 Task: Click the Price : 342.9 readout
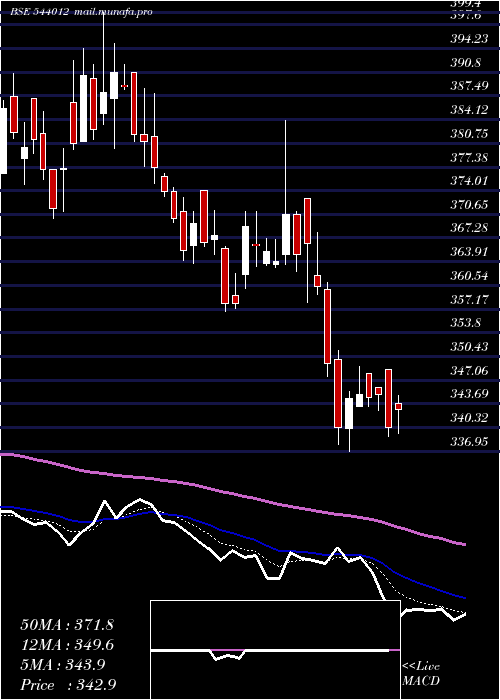[67, 685]
